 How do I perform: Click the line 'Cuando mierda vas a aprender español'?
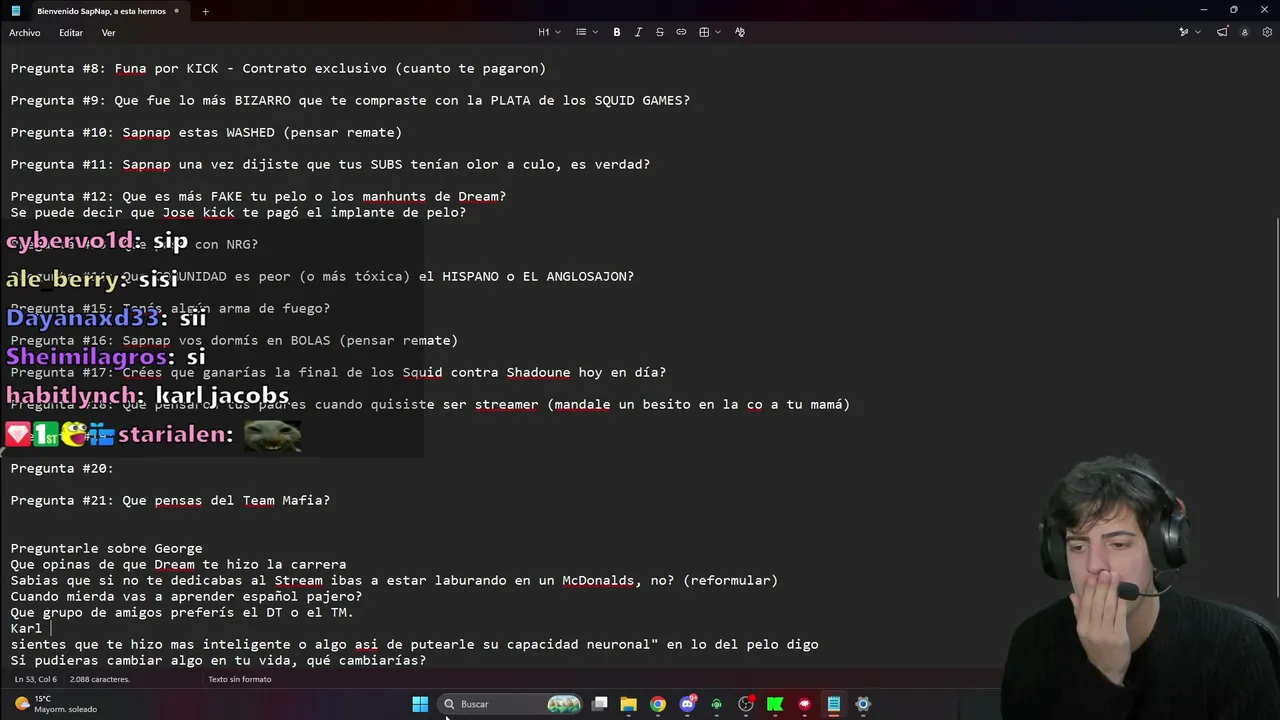[186, 597]
